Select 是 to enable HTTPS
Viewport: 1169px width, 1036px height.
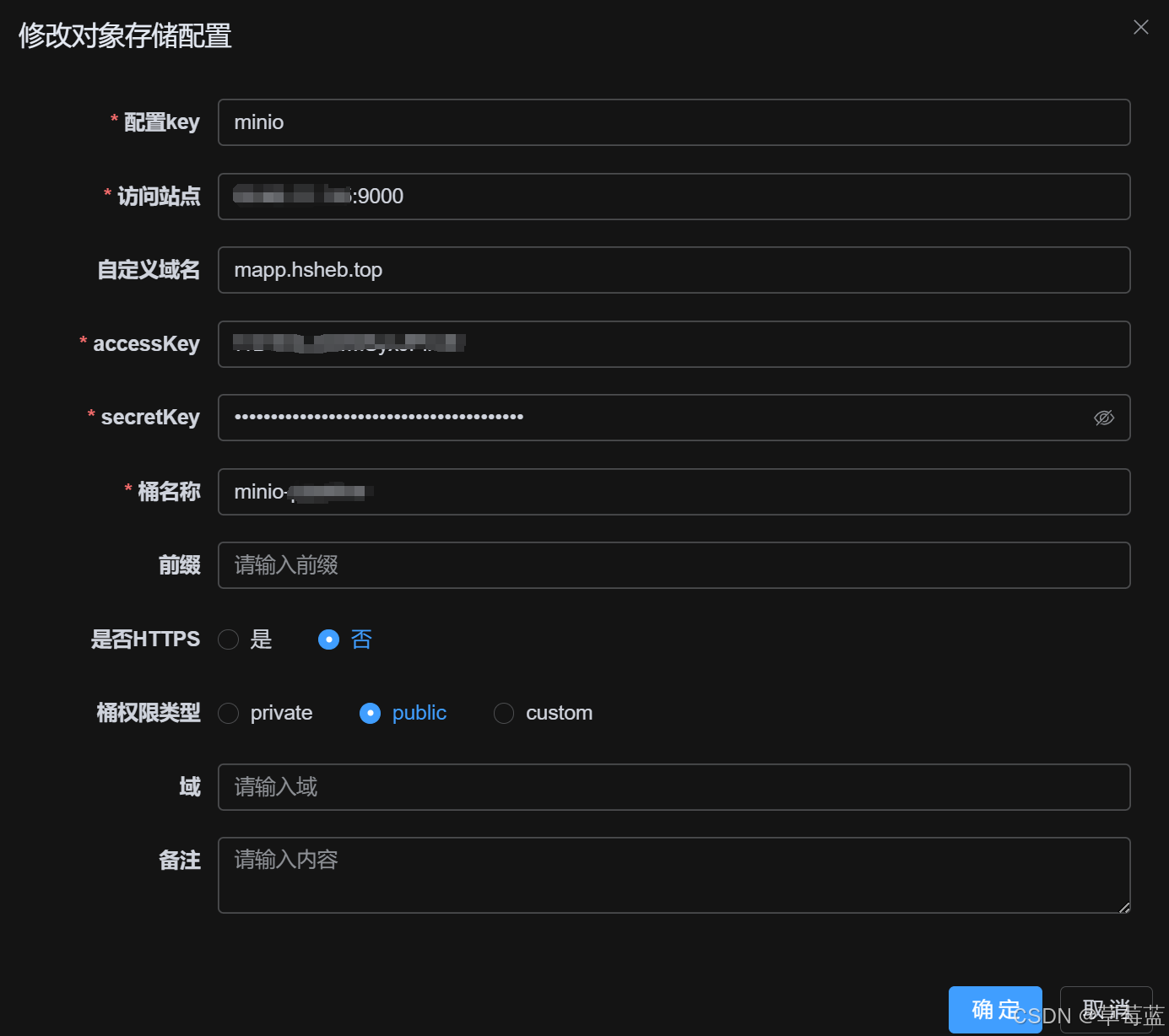pos(228,639)
